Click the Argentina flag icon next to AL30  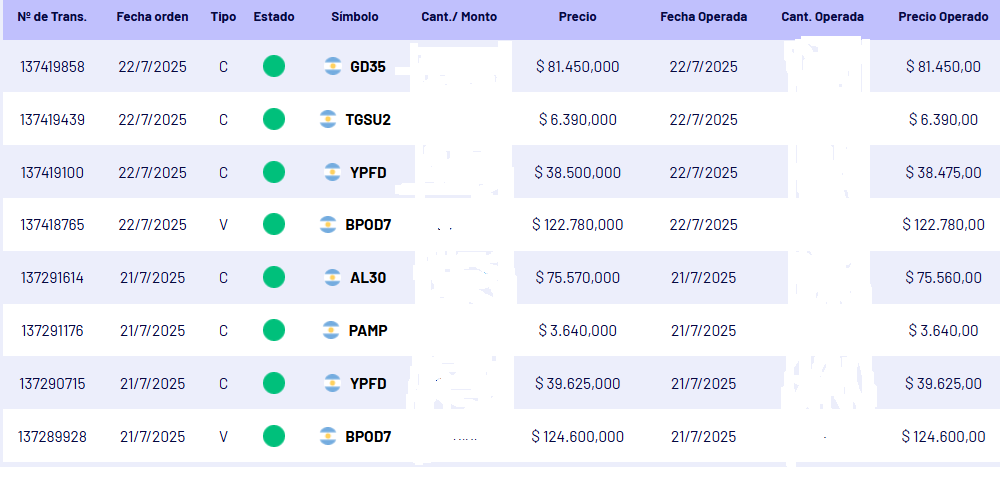pyautogui.click(x=333, y=278)
